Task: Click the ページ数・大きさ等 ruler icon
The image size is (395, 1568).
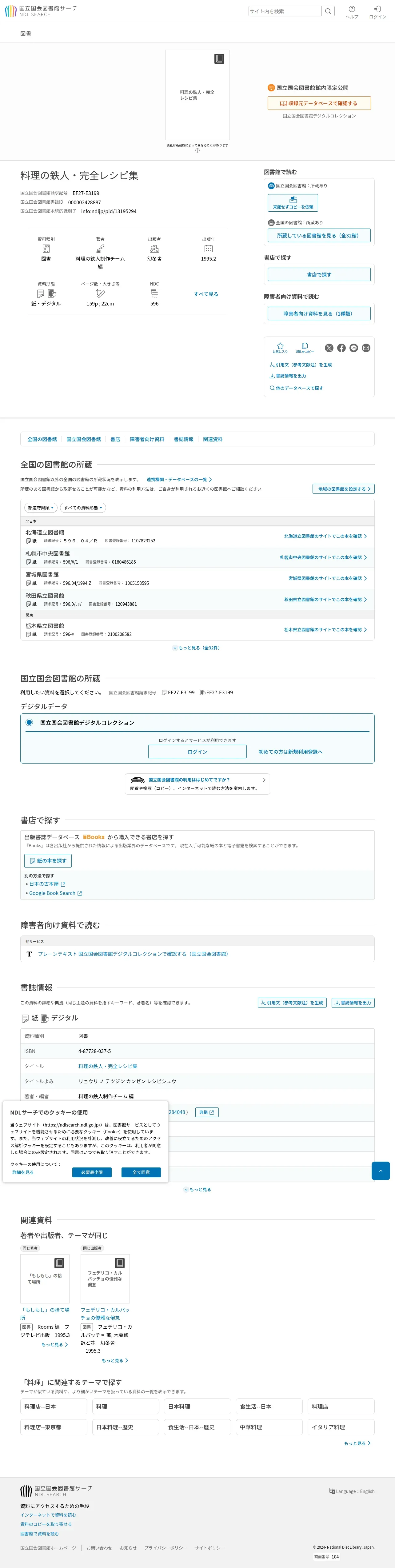Action: coord(100,294)
